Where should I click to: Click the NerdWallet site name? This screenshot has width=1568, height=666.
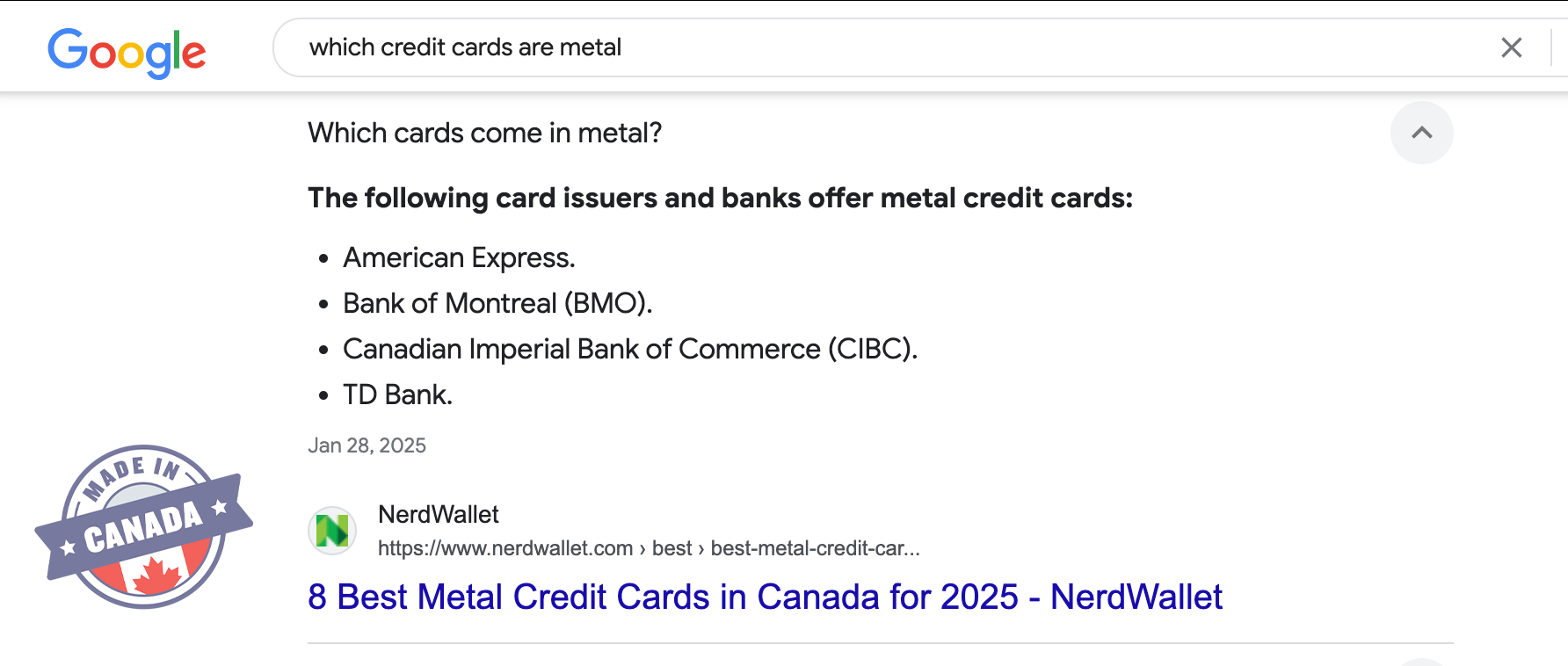tap(438, 514)
